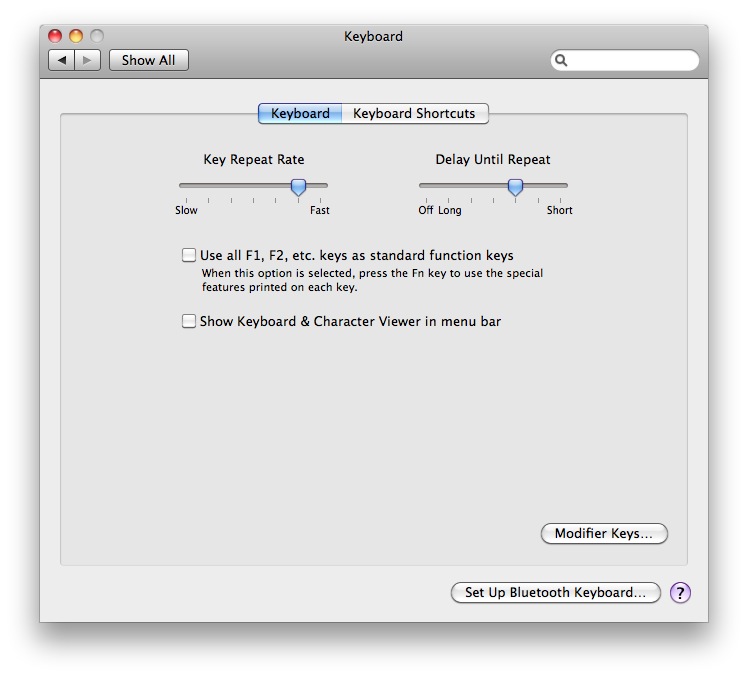Screen dimensions: 748x677
Task: Focus the search field in toolbar
Action: coord(625,60)
